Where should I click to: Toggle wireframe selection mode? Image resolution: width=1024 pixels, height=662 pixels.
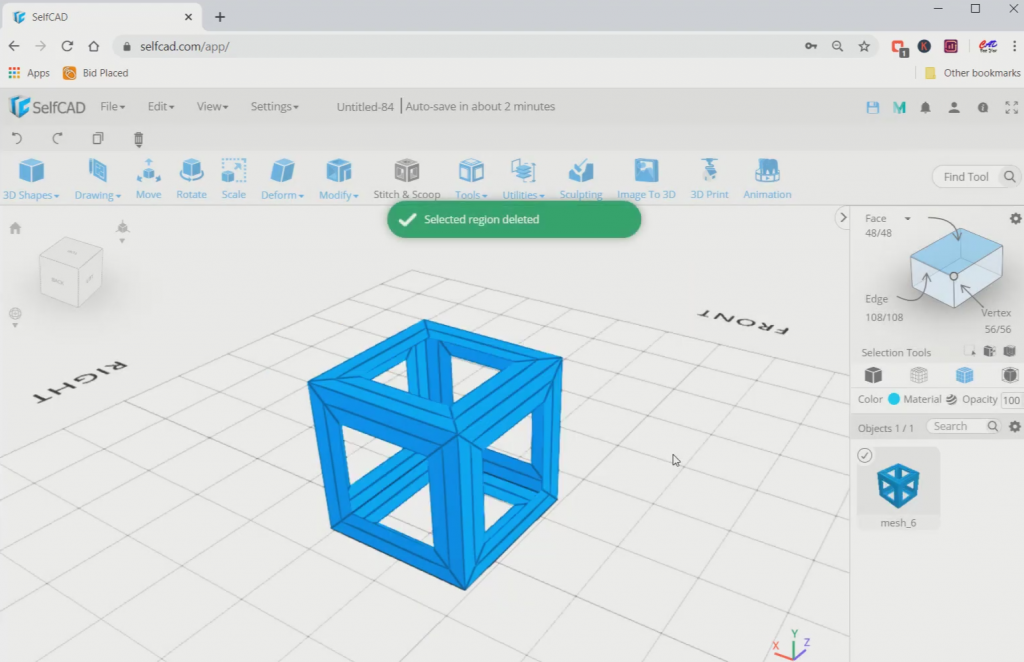coord(918,374)
